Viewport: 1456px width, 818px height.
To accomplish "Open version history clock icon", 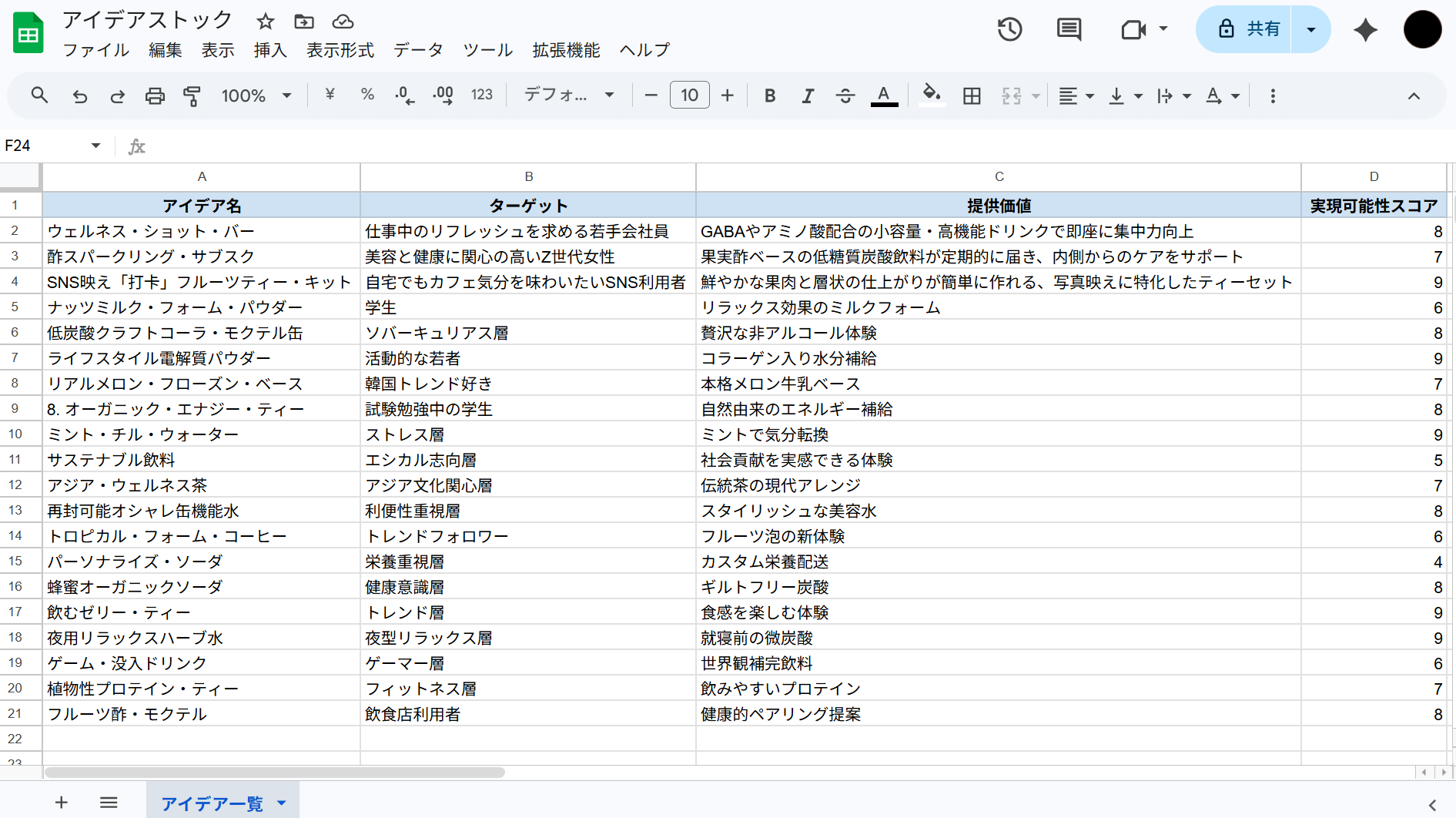I will tap(1009, 29).
